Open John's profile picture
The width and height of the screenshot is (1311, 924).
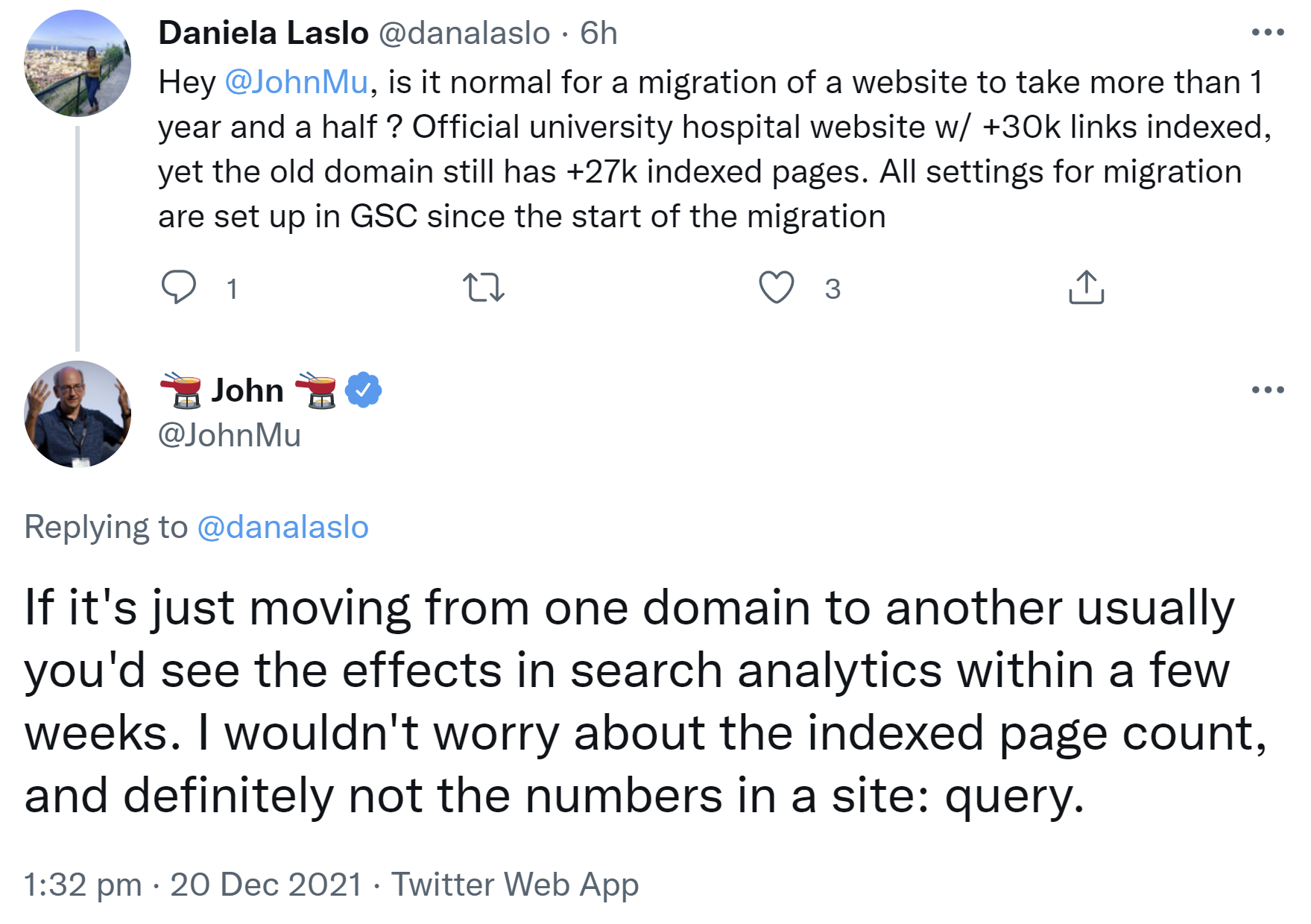pyautogui.click(x=78, y=414)
